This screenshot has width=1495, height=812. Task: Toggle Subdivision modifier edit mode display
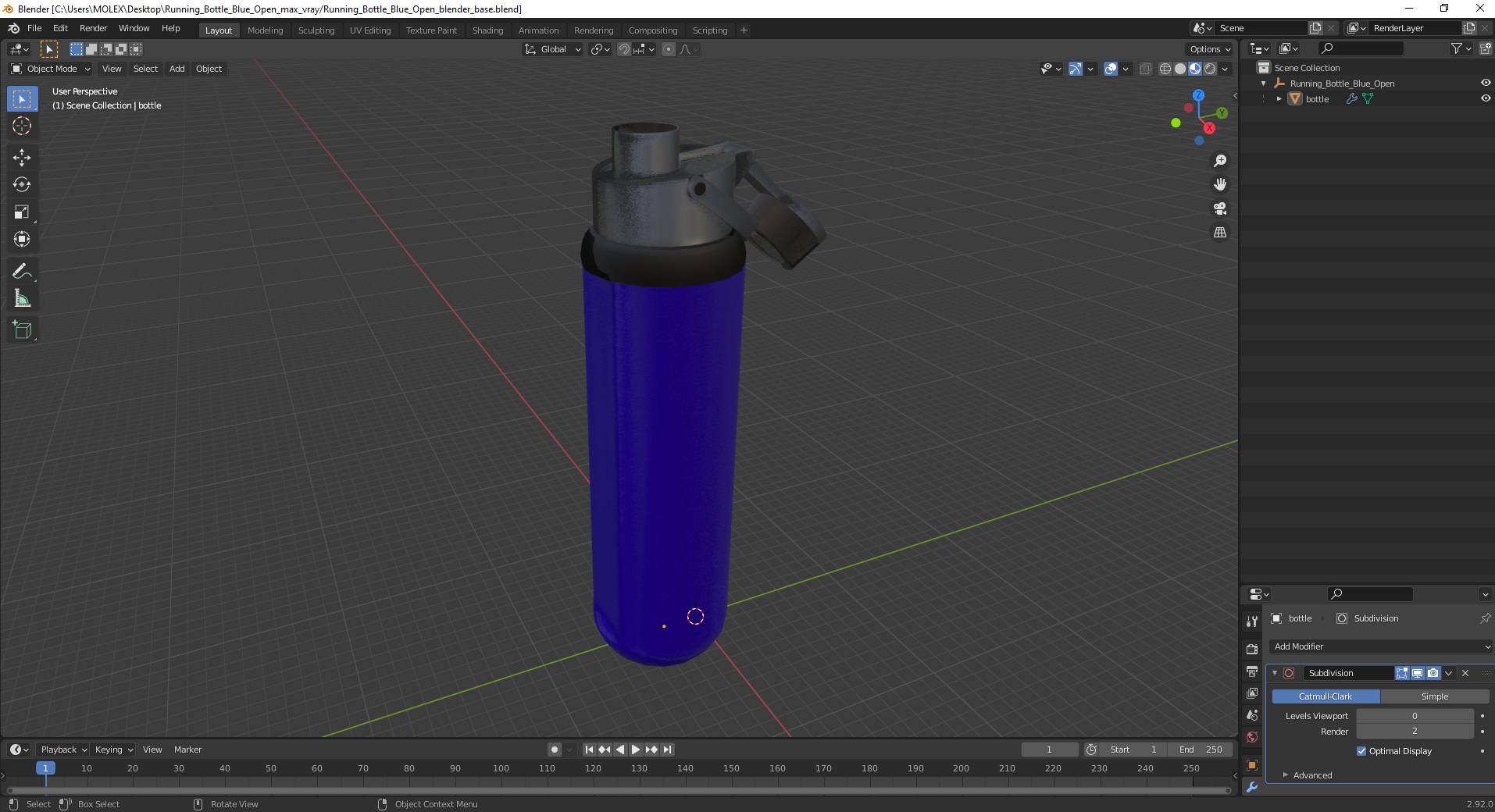[1402, 673]
